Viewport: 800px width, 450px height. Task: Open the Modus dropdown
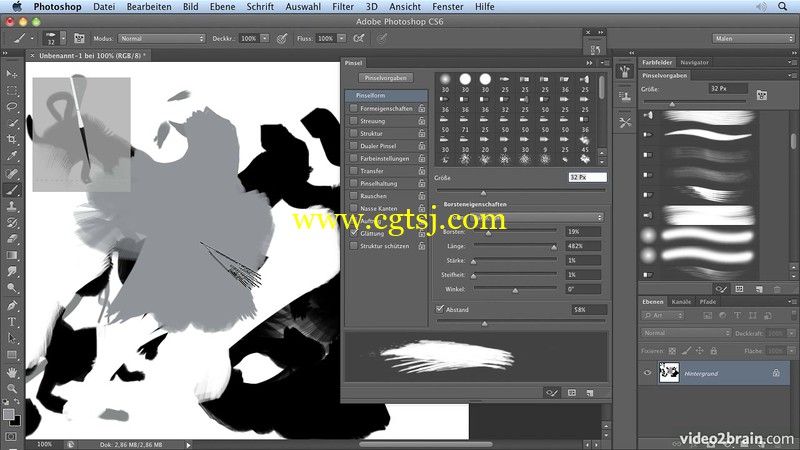162,38
